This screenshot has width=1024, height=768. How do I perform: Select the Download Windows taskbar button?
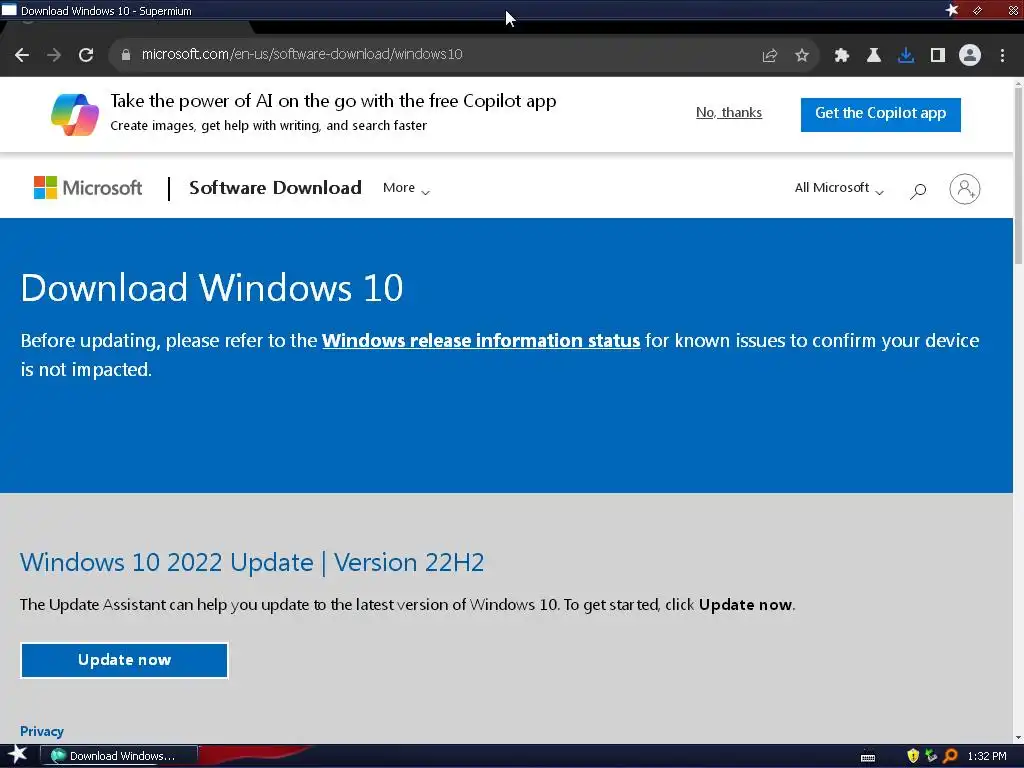(119, 756)
